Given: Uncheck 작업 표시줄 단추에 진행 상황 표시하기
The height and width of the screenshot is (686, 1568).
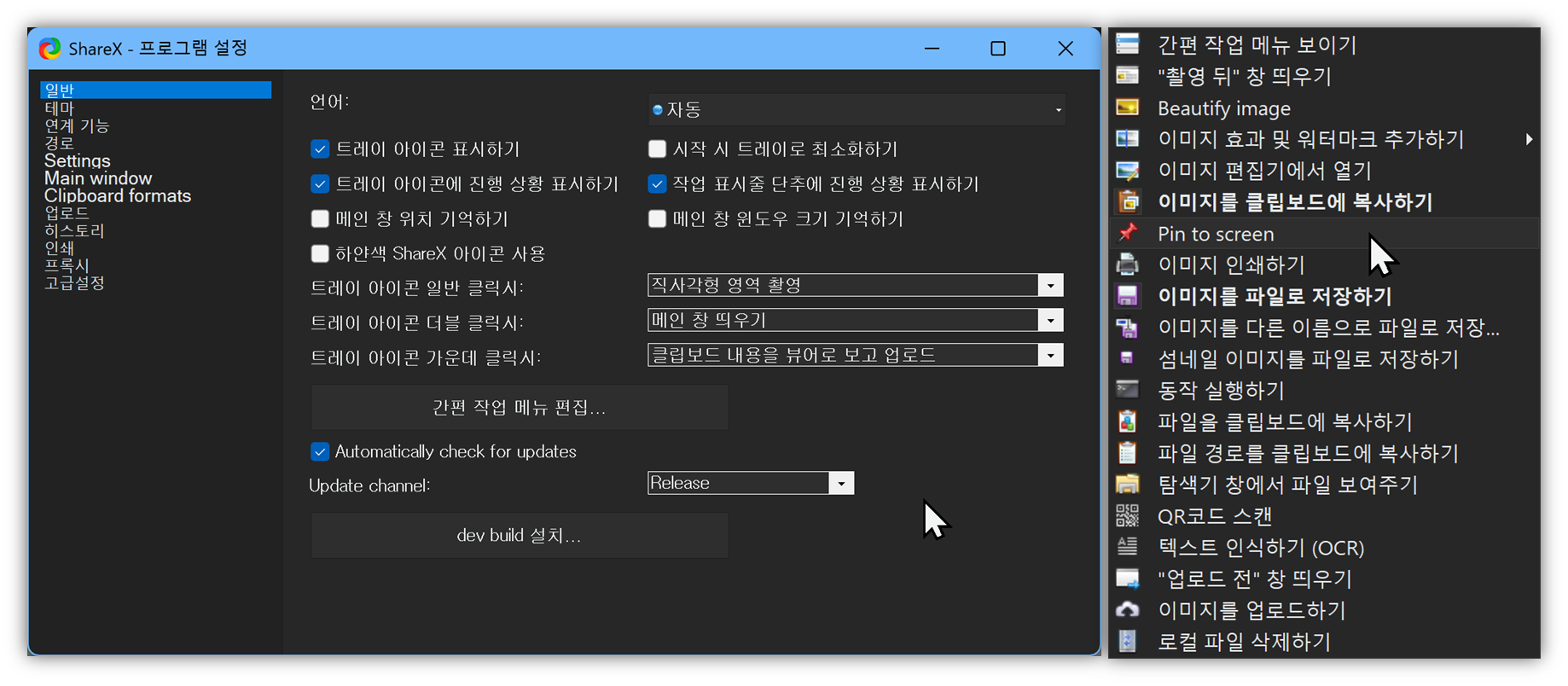Looking at the screenshot, I should [x=657, y=183].
